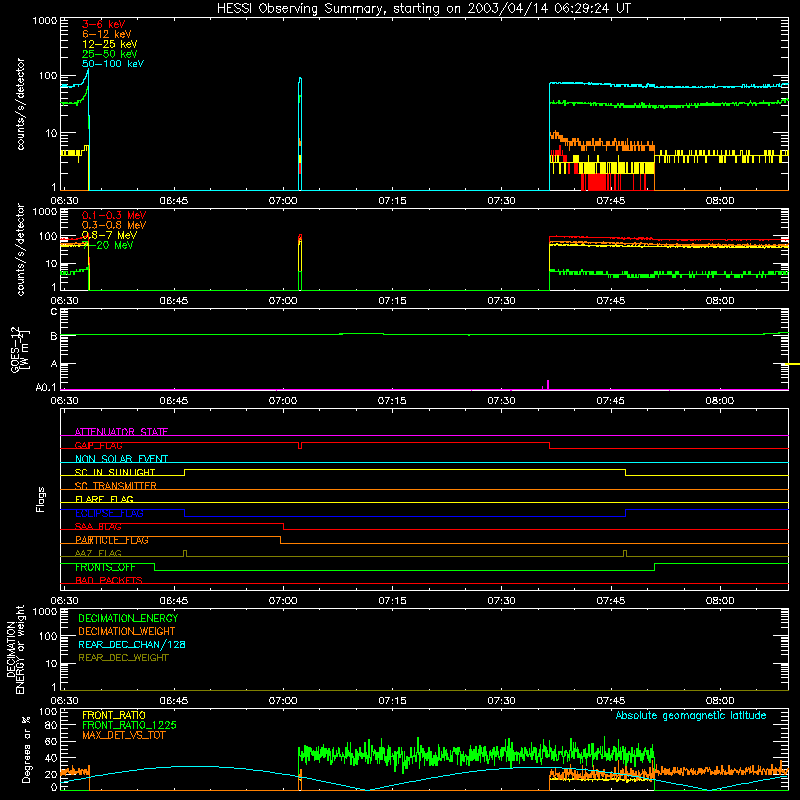Pick the 50-100 keV legend label
Image resolution: width=800 pixels, height=800 pixels.
113,64
